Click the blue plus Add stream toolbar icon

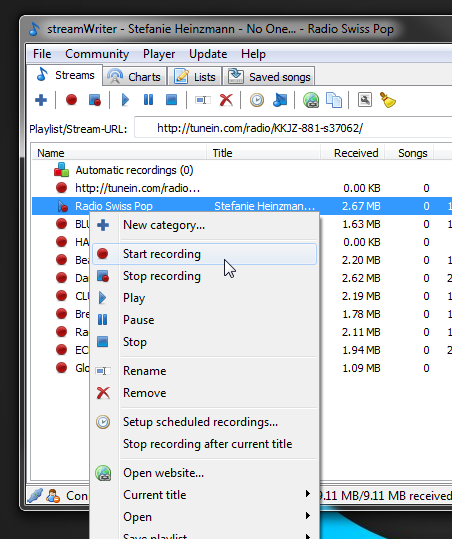(41, 100)
